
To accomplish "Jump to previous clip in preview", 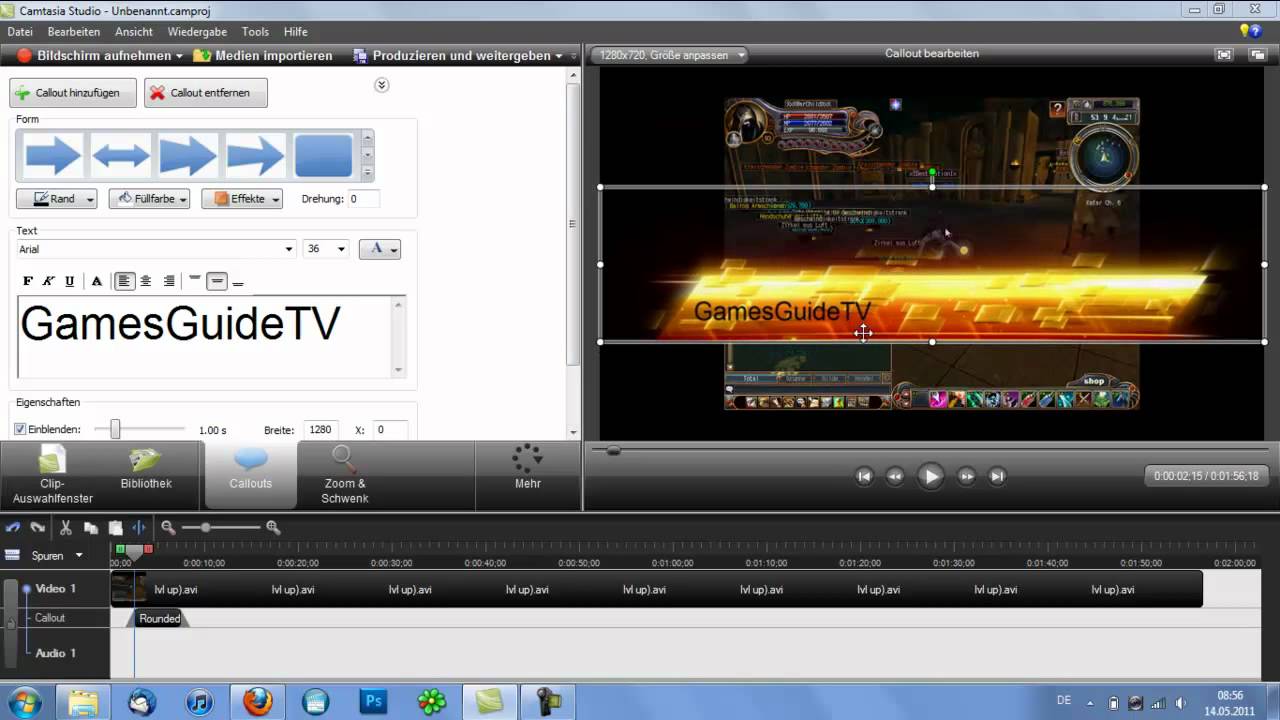I will pyautogui.click(x=865, y=476).
